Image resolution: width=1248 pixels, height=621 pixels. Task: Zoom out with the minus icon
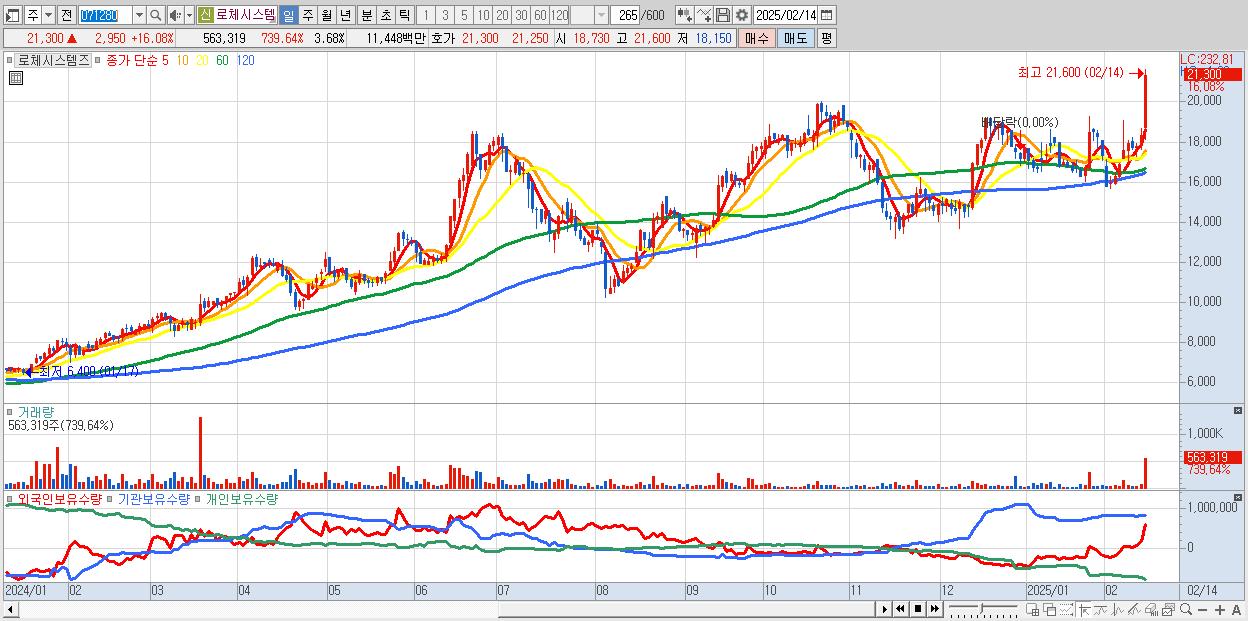pos(1203,610)
